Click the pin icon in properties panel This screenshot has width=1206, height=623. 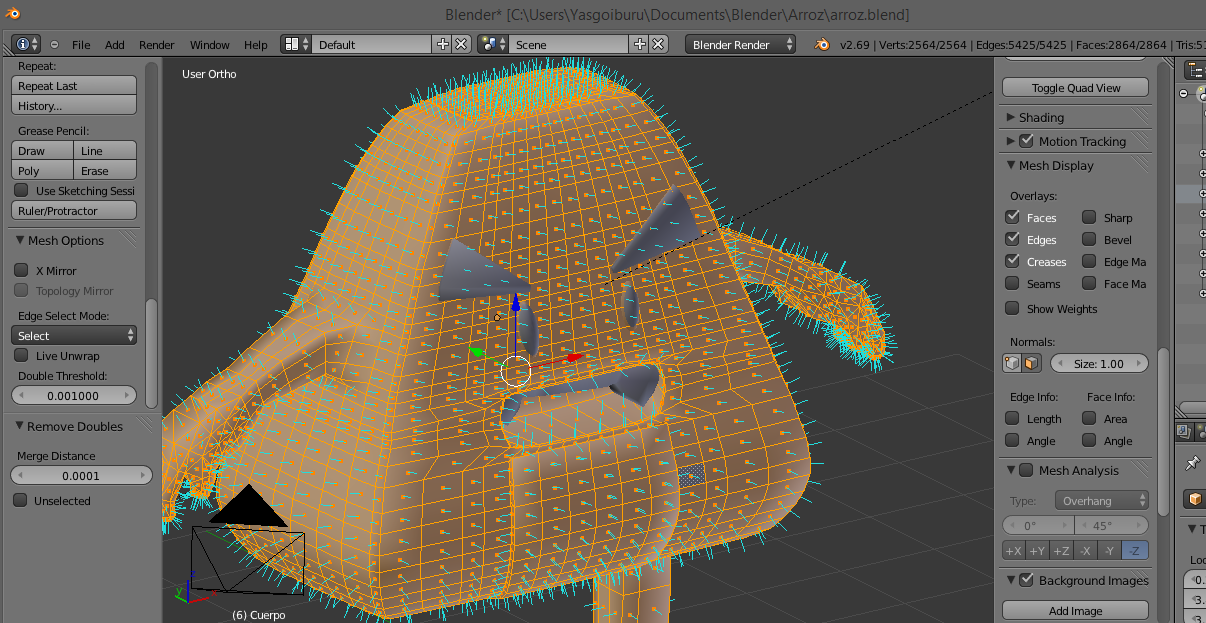pos(1192,463)
